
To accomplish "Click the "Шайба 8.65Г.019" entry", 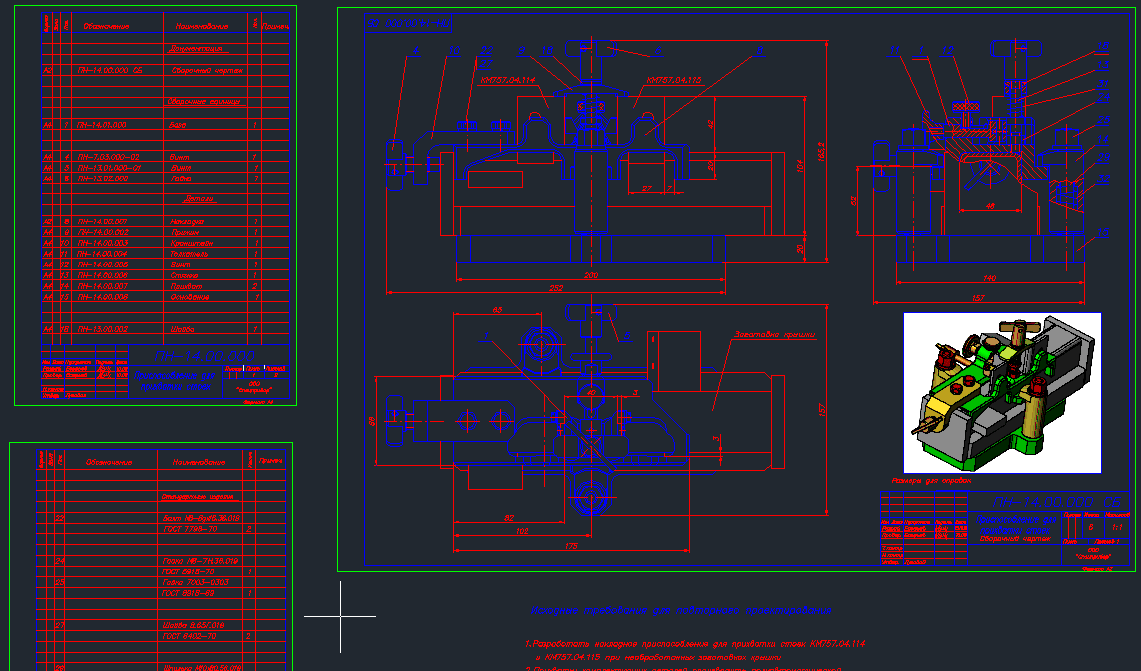I will point(194,625).
